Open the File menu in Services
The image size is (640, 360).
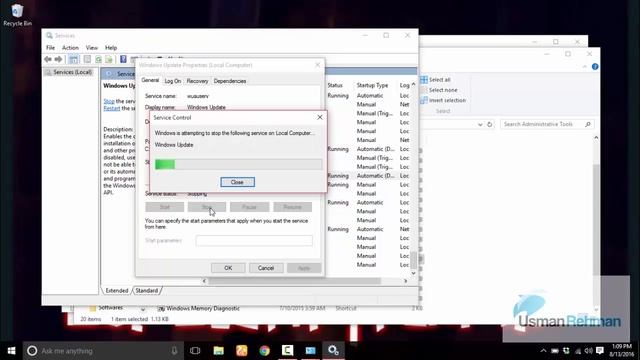pyautogui.click(x=50, y=48)
